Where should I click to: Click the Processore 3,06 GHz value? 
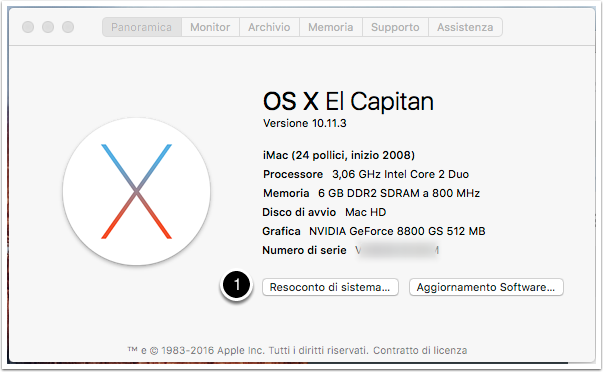(400, 174)
